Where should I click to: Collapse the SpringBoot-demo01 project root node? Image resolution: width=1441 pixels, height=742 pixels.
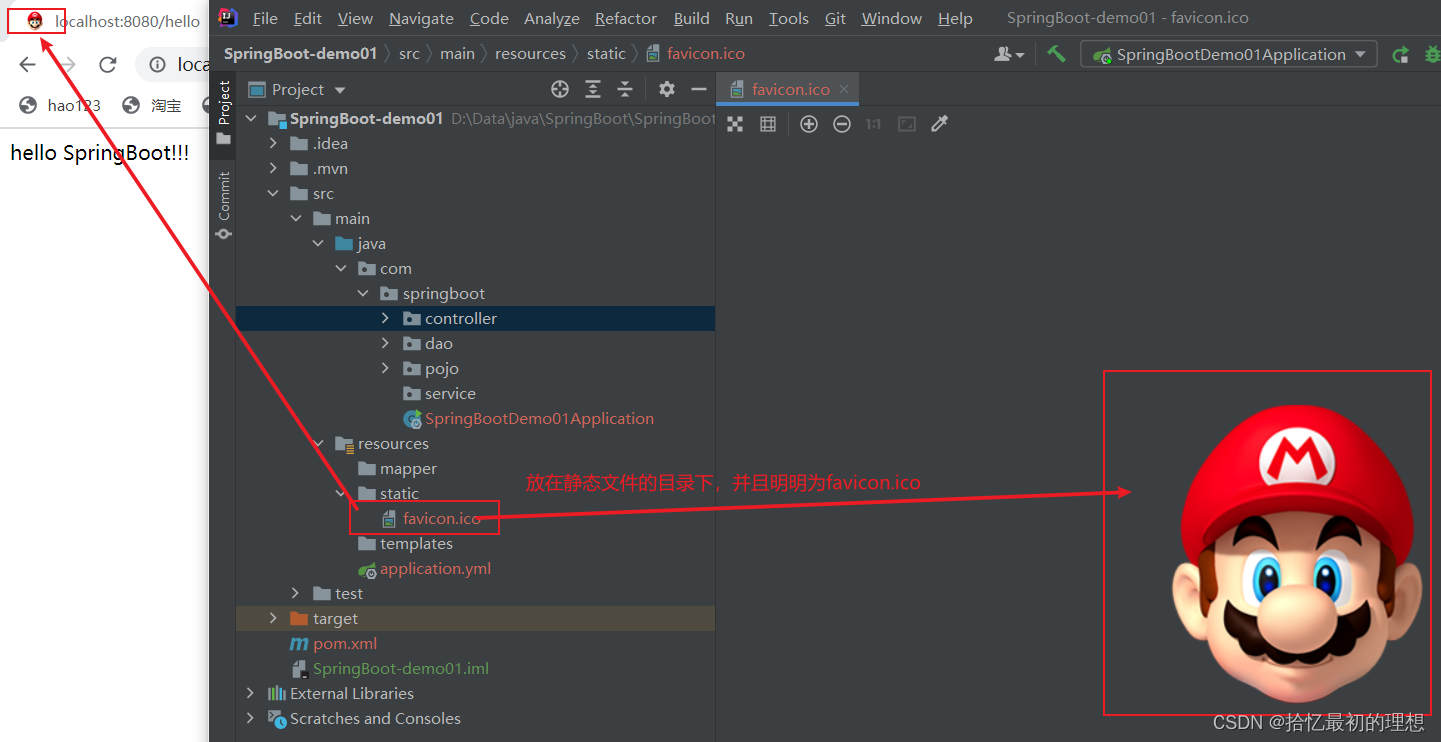[251, 119]
